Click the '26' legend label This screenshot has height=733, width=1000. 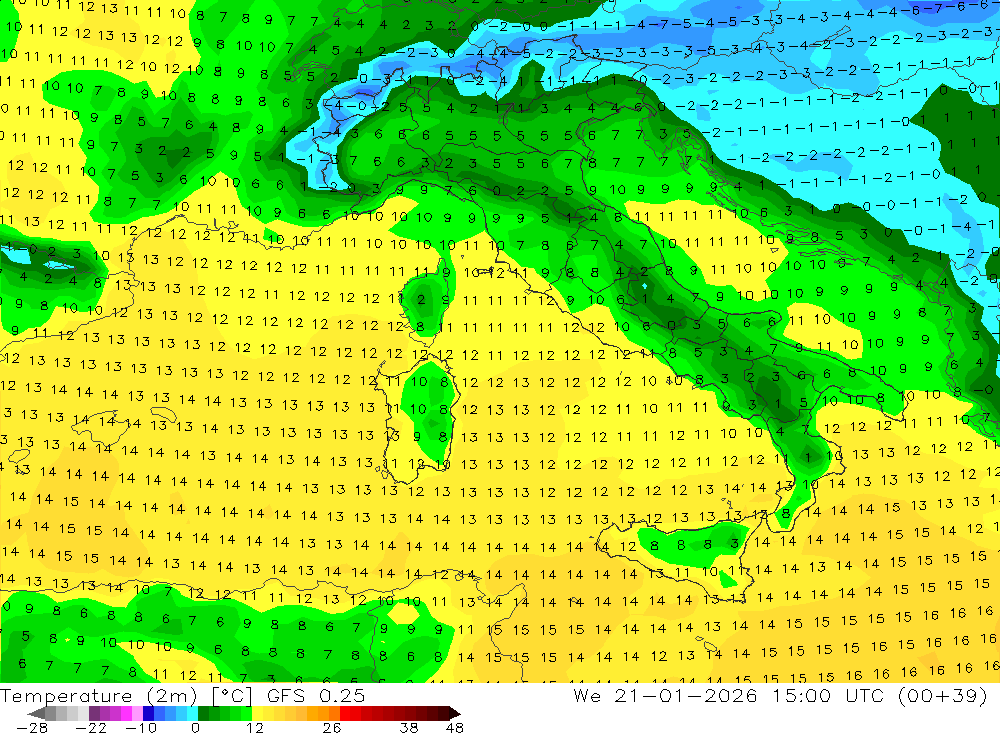click(332, 728)
